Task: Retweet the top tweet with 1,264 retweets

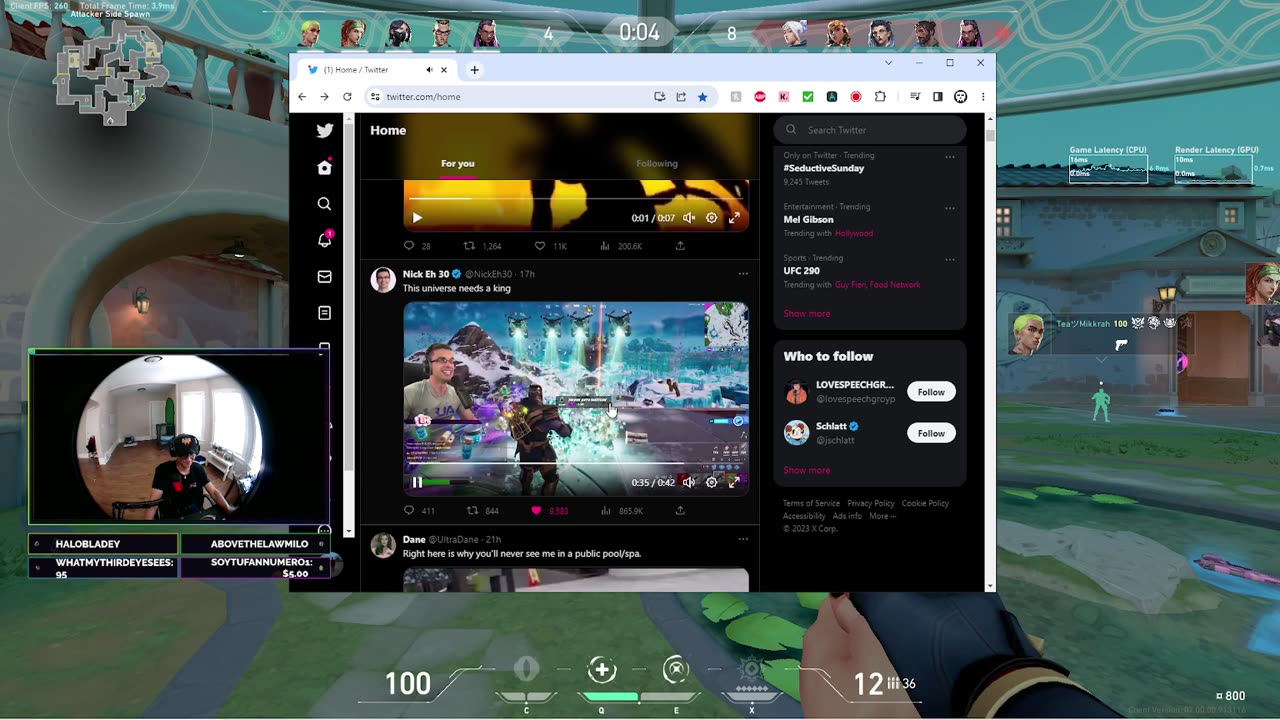Action: click(x=469, y=246)
